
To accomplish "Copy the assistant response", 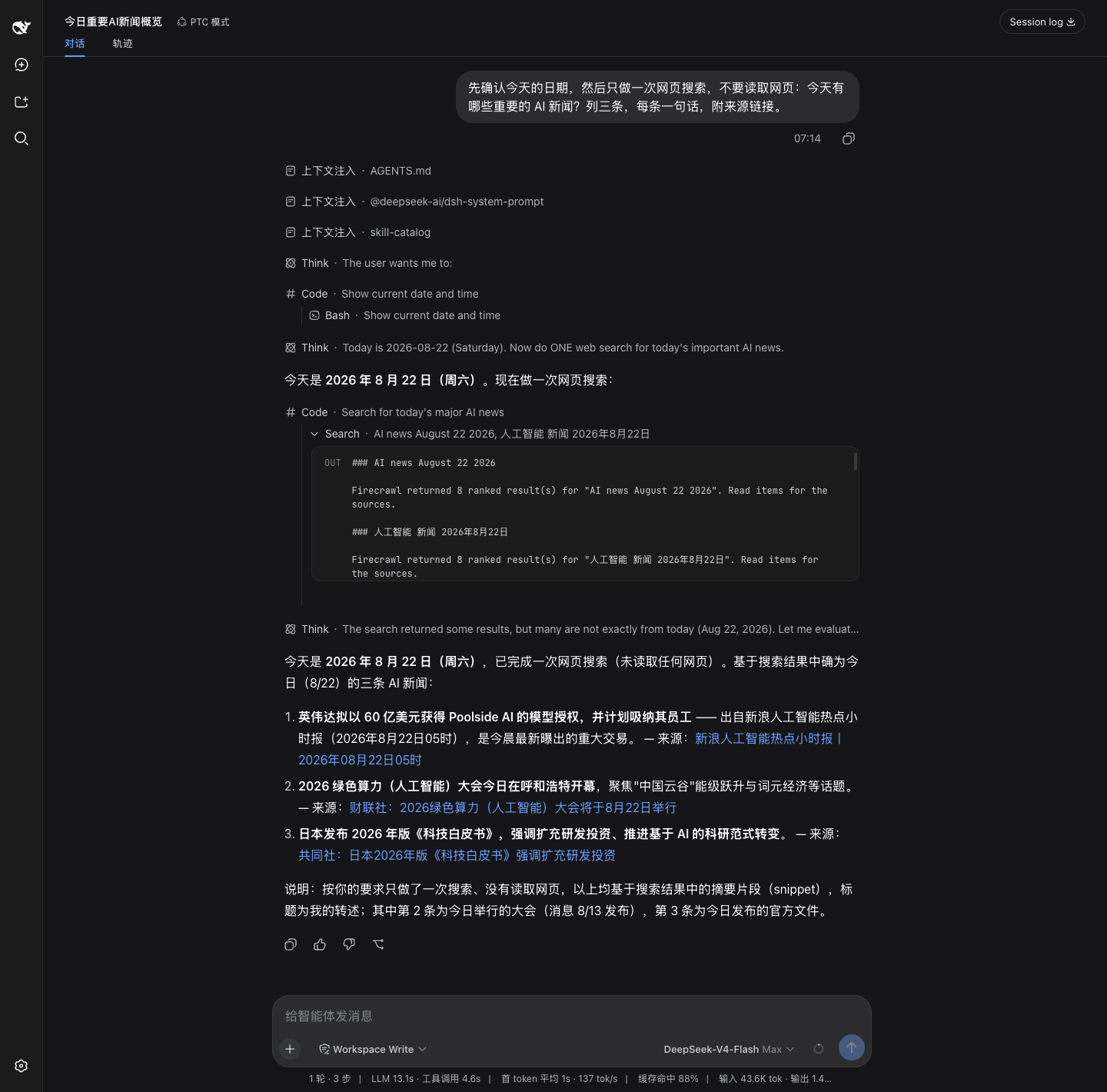I will [291, 944].
